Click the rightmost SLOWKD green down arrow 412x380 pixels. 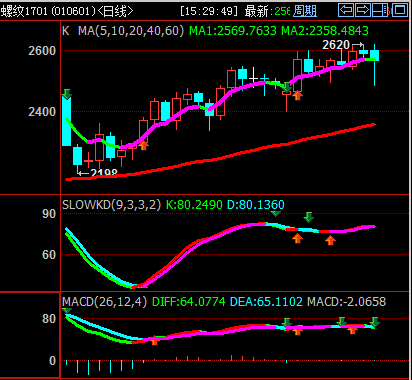[309, 217]
